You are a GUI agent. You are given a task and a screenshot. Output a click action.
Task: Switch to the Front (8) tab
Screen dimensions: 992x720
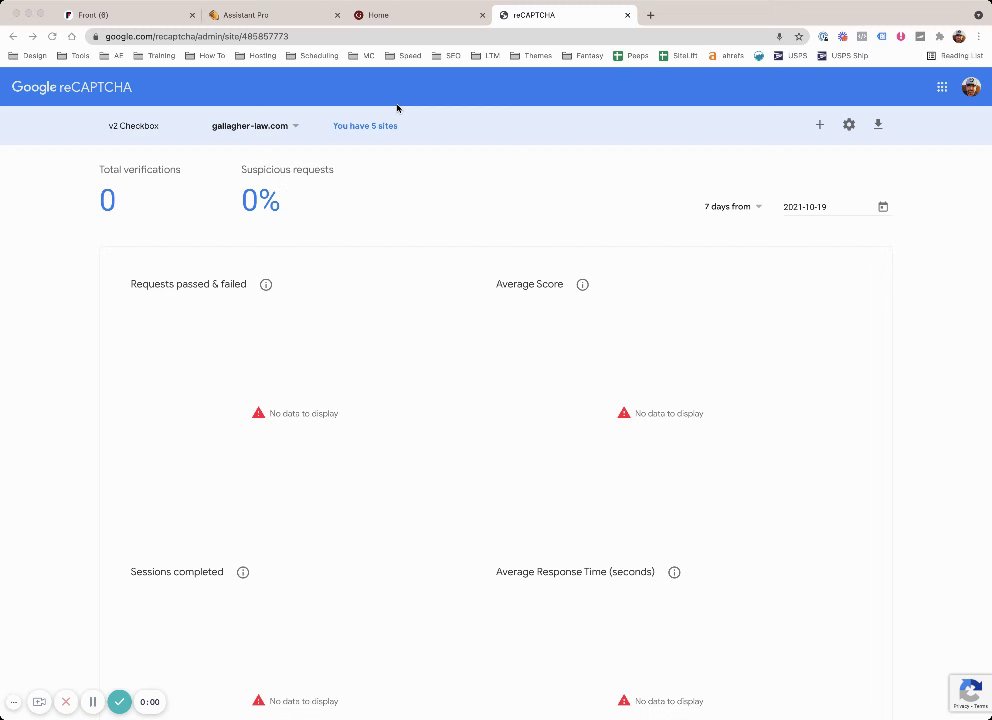130,15
